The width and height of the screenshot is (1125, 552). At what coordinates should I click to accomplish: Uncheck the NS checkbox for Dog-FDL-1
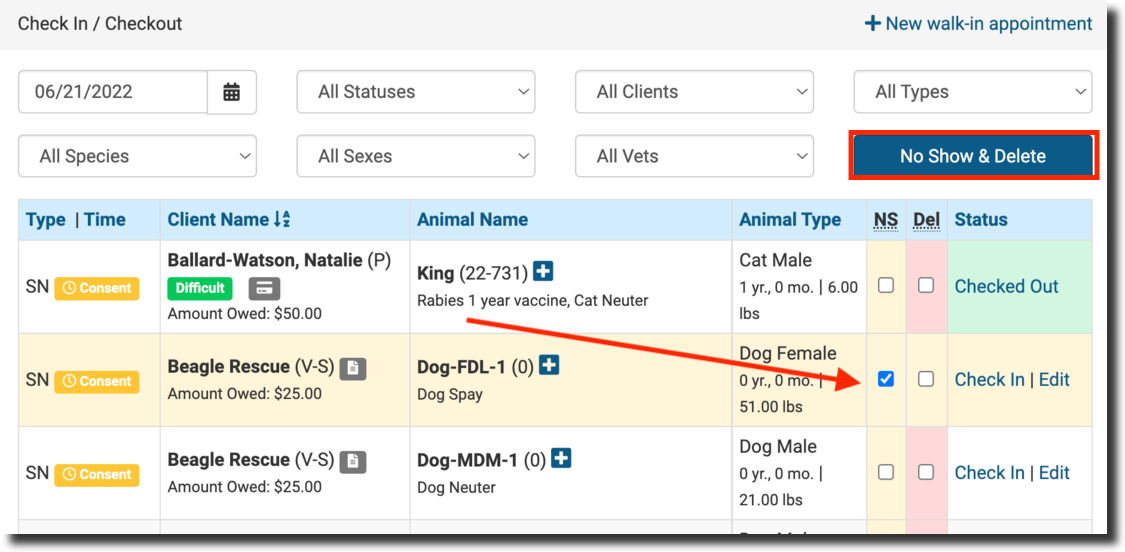point(886,379)
